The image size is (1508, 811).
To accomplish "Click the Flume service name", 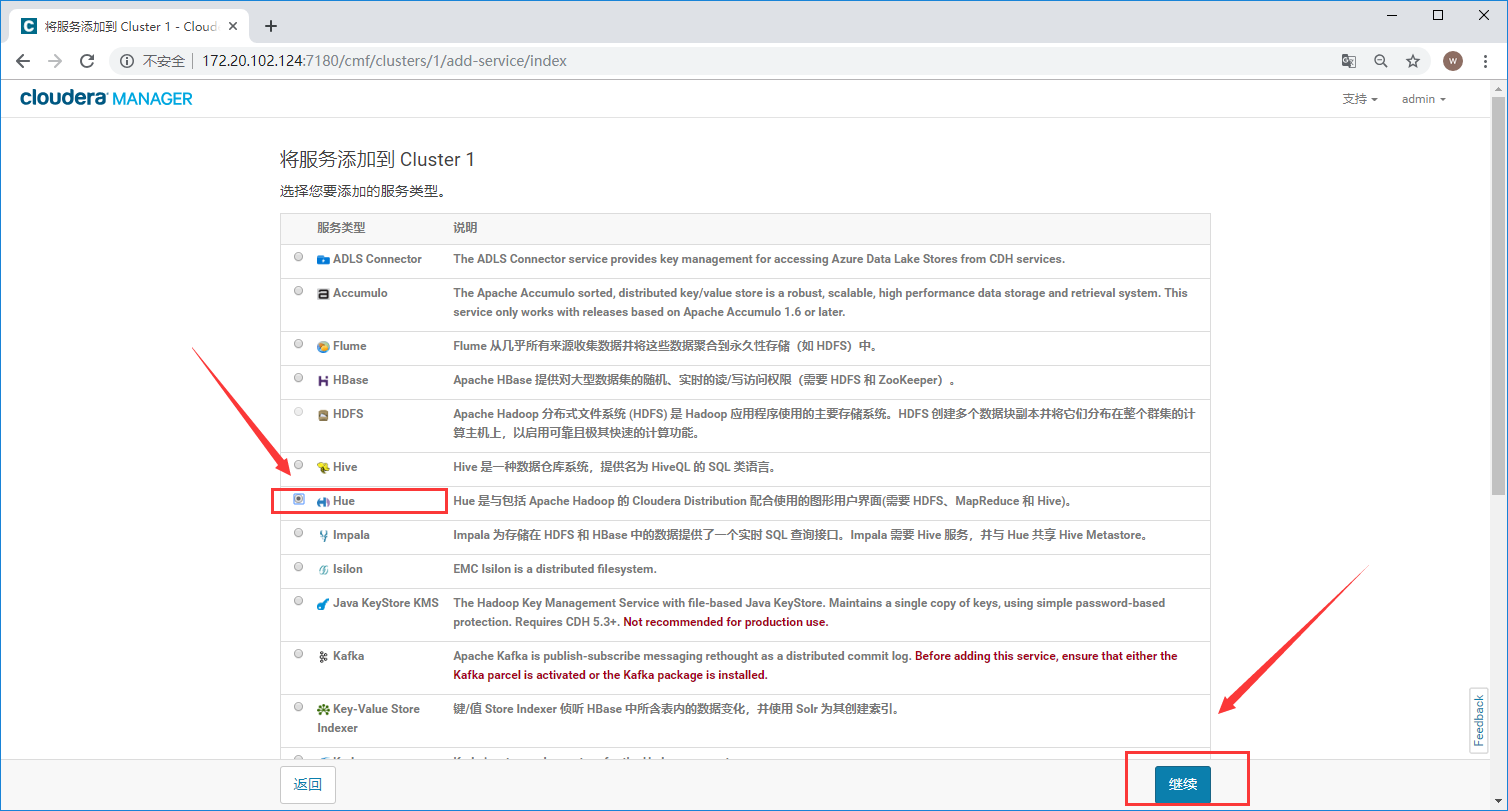I will click(350, 346).
